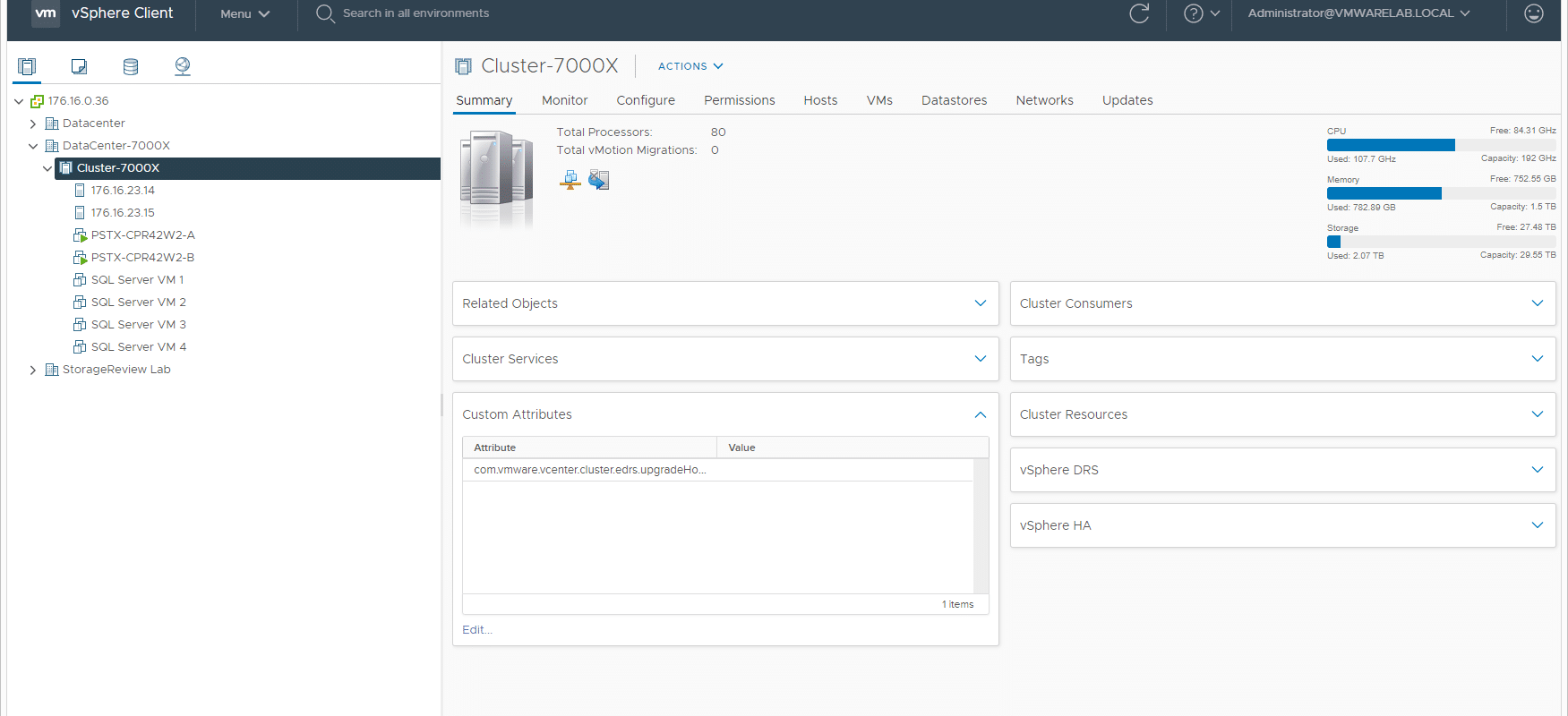Image resolution: width=1568 pixels, height=716 pixels.
Task: Switch to the VMs tab
Action: click(879, 100)
